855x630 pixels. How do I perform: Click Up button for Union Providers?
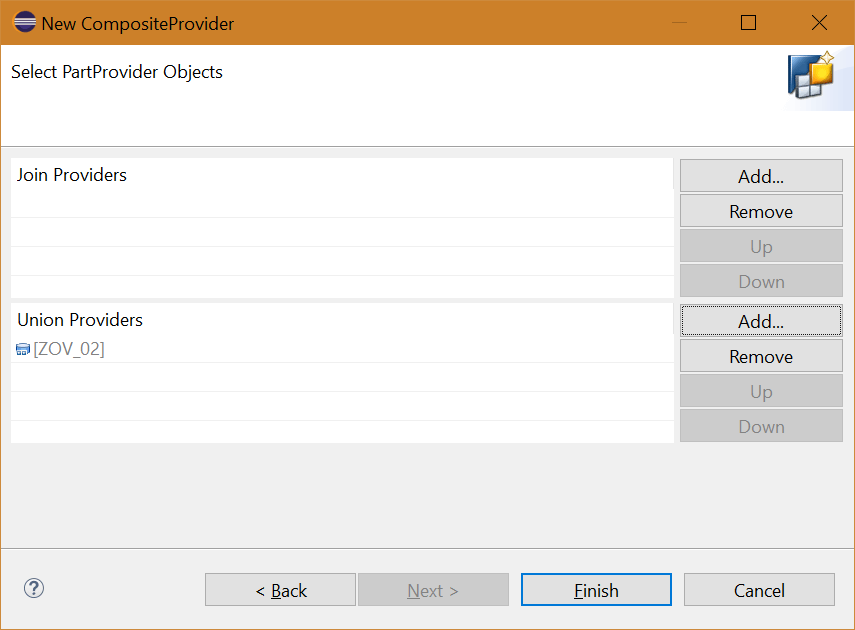[761, 391]
